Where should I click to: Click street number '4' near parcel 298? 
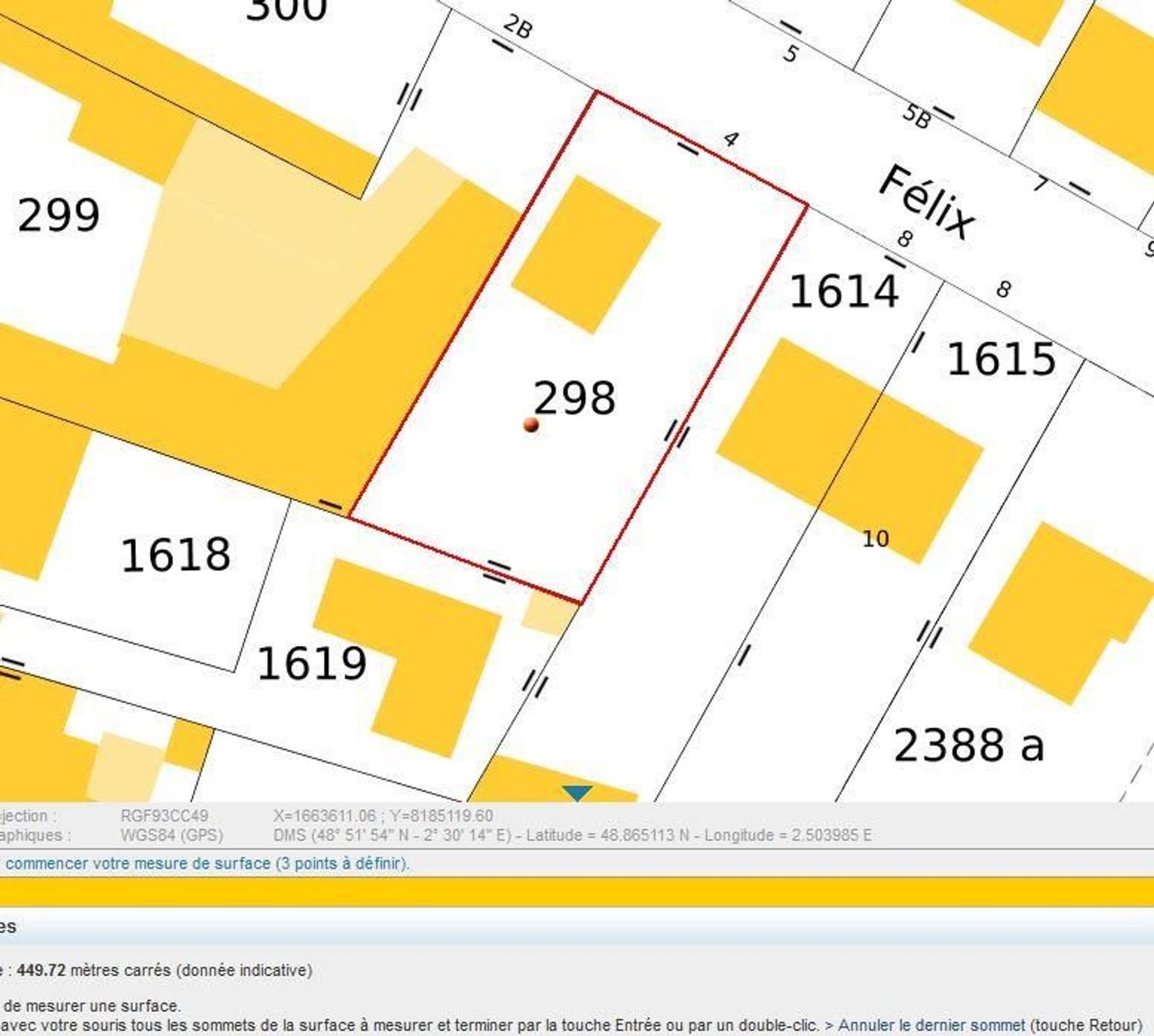pos(731,139)
